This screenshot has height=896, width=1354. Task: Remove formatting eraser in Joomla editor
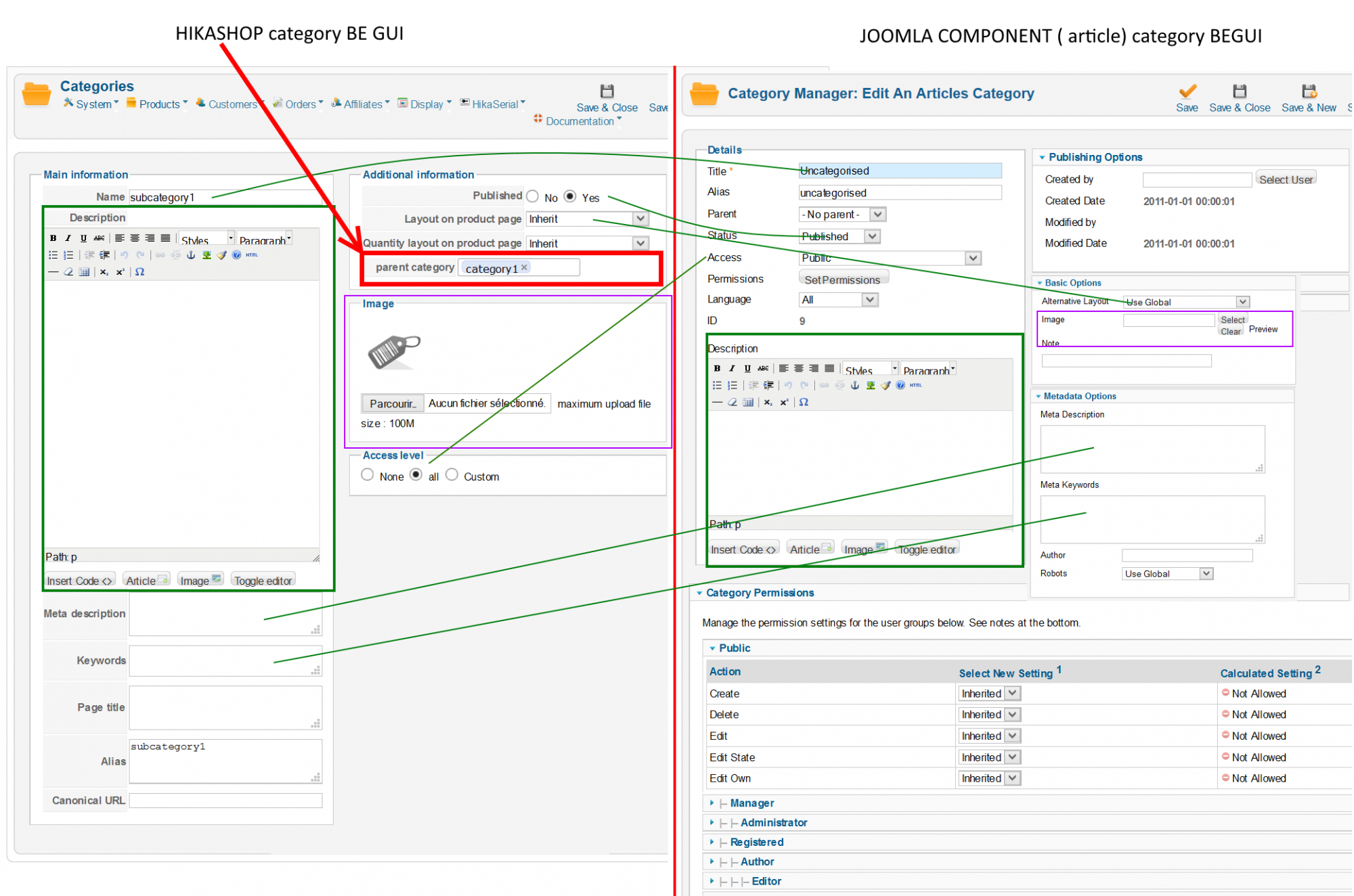click(733, 403)
